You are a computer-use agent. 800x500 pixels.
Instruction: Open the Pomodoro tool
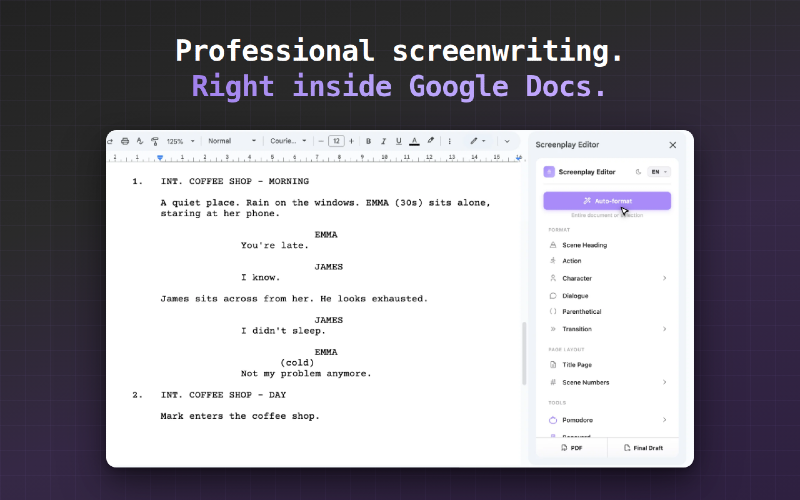click(607, 420)
